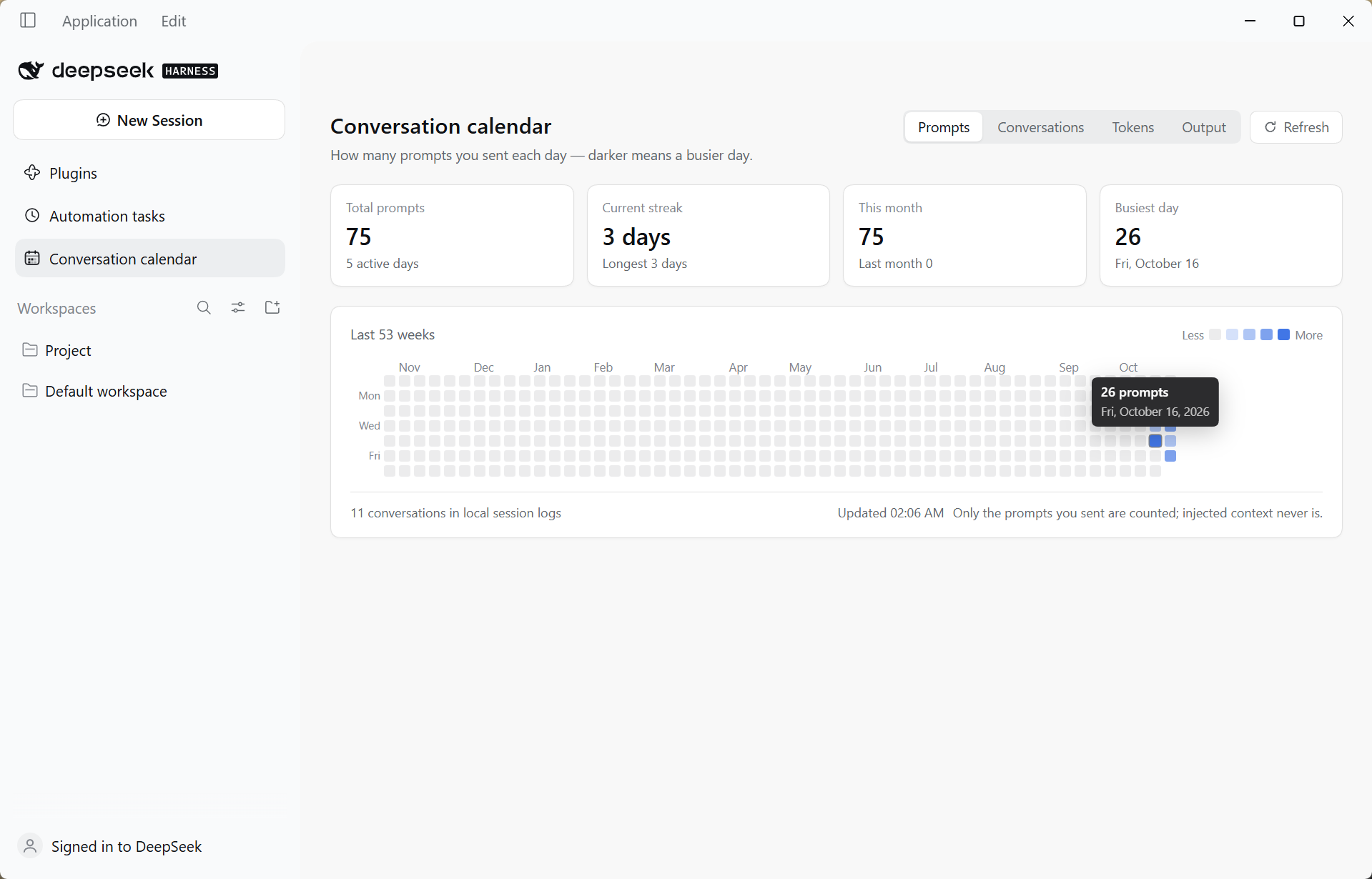
Task: Switch to the Tokens tab
Action: point(1132,127)
